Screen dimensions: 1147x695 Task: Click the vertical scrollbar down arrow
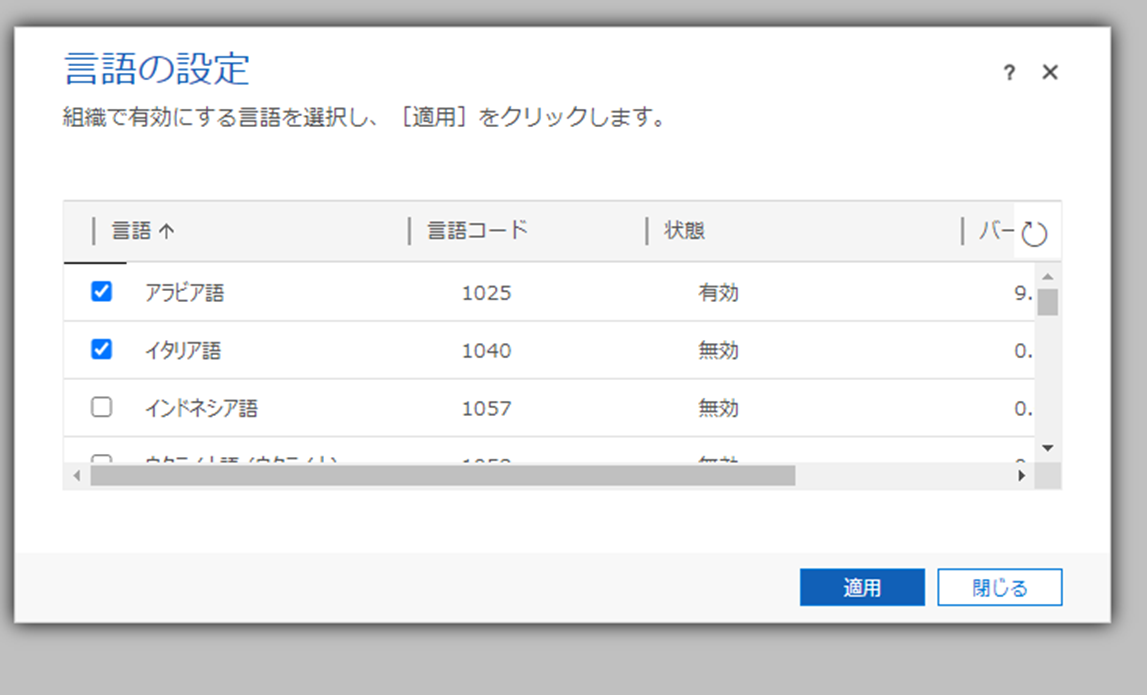1048,448
